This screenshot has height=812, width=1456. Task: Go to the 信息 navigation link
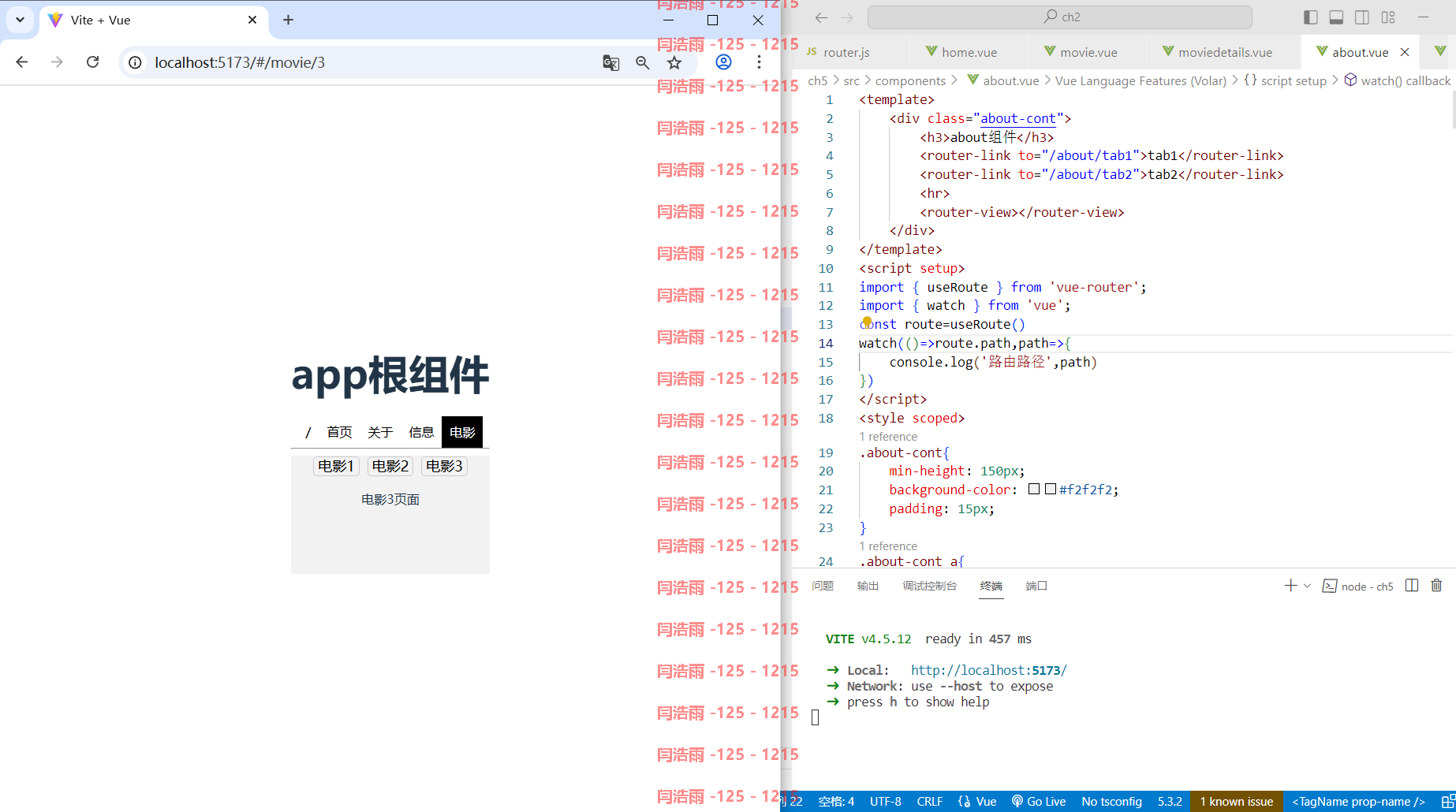pyautogui.click(x=421, y=432)
